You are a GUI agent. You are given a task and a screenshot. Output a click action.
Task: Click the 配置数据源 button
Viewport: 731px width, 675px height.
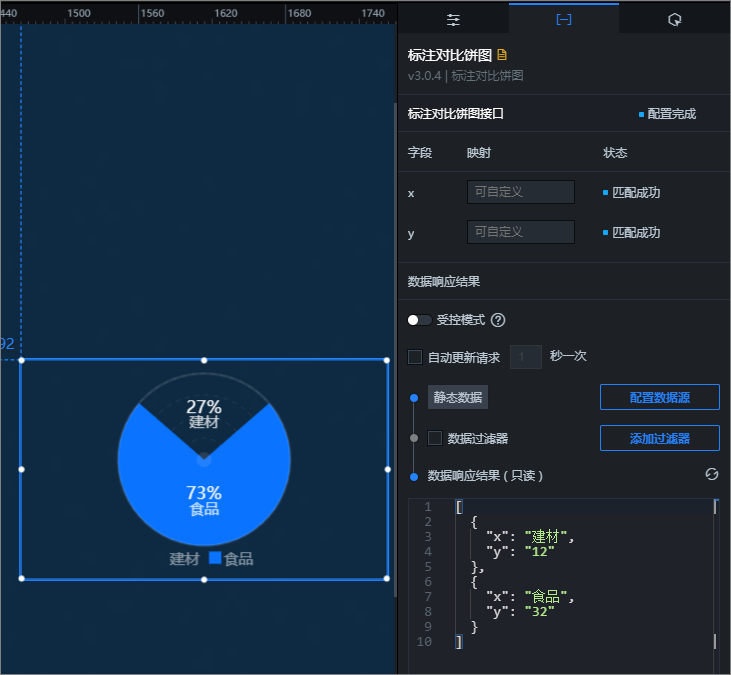point(660,397)
